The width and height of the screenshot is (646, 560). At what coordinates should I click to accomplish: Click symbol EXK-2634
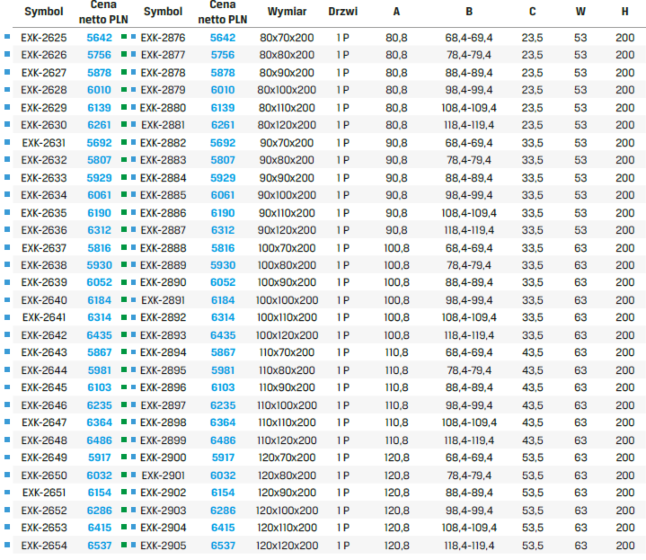tap(44, 195)
